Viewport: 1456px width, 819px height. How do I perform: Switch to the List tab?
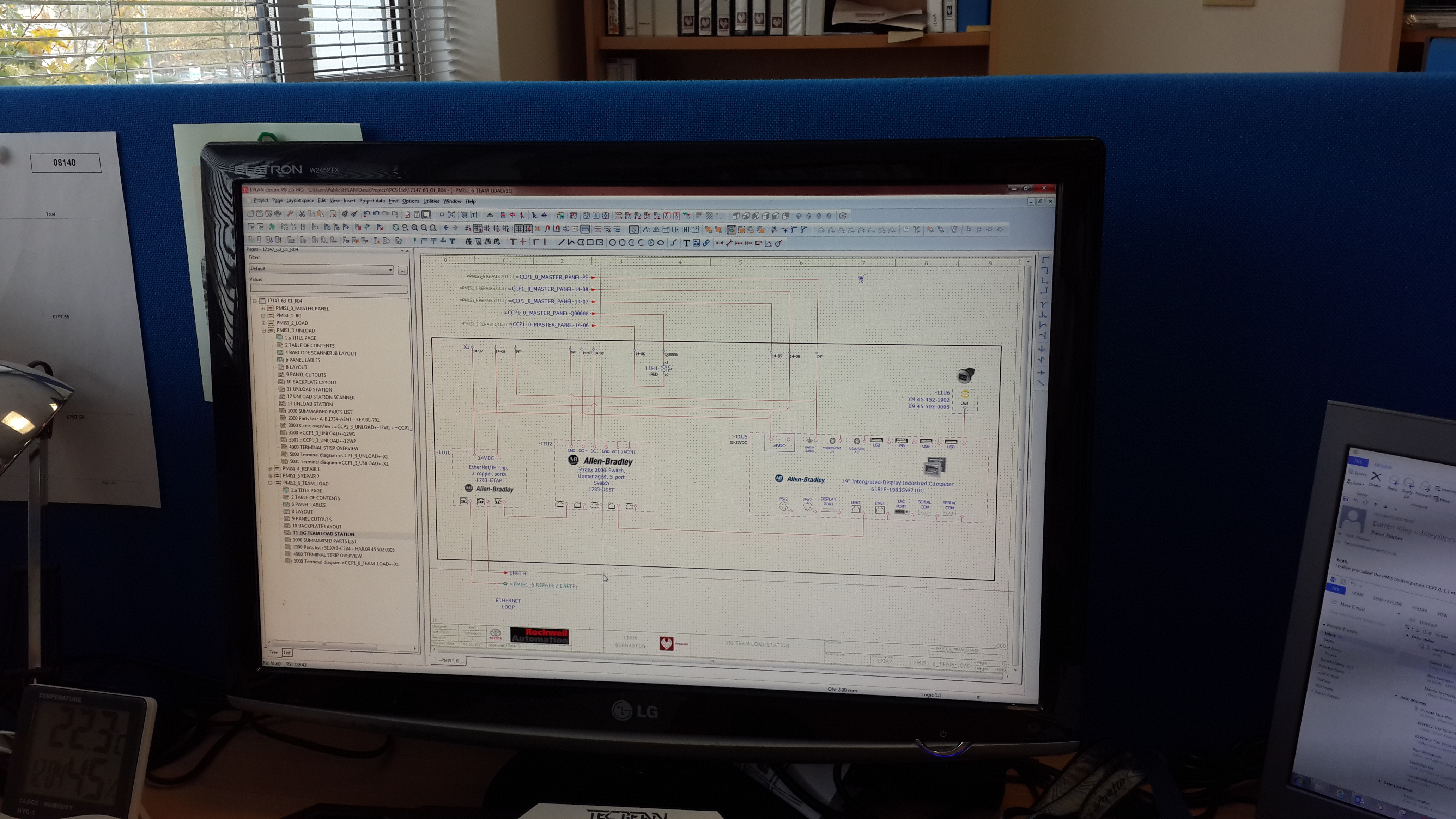(x=287, y=653)
